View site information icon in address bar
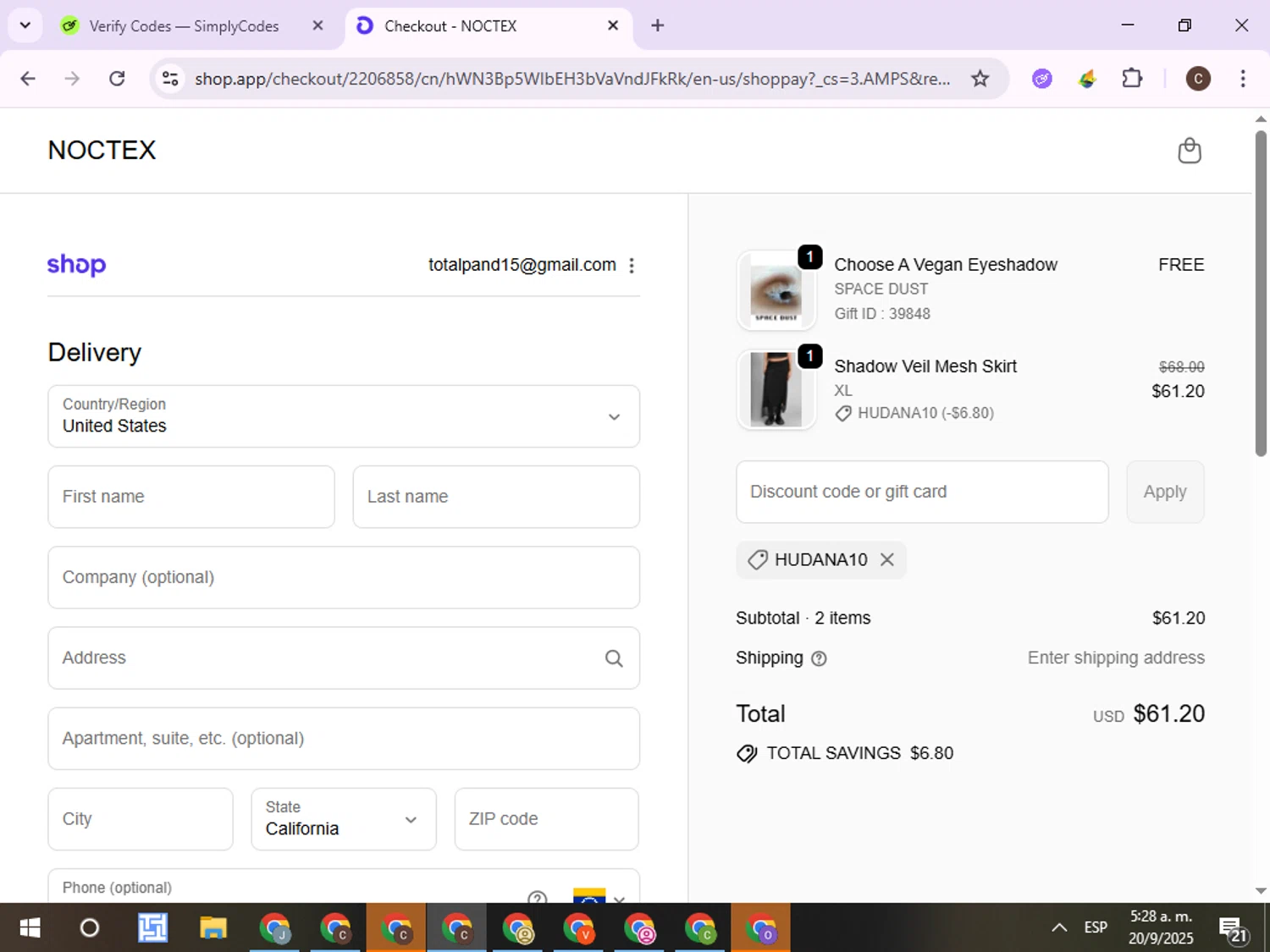The width and height of the screenshot is (1270, 952). pyautogui.click(x=170, y=79)
